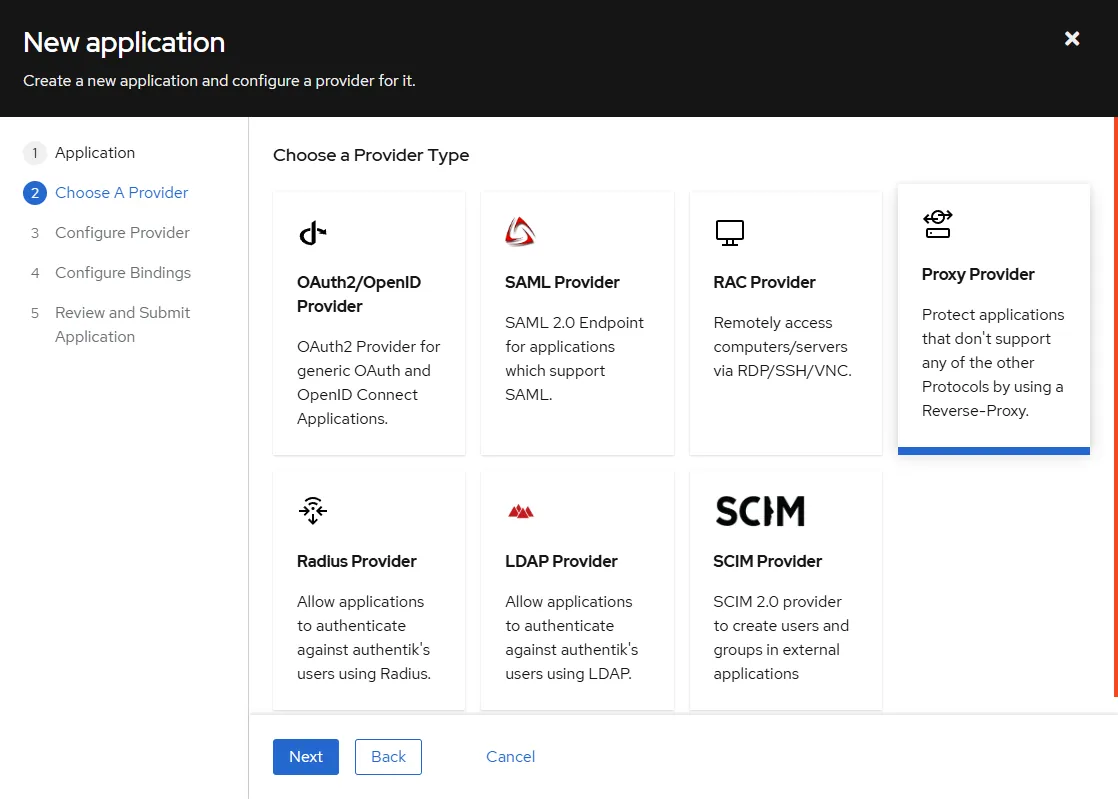Jump to the Configure Provider step

(122, 233)
